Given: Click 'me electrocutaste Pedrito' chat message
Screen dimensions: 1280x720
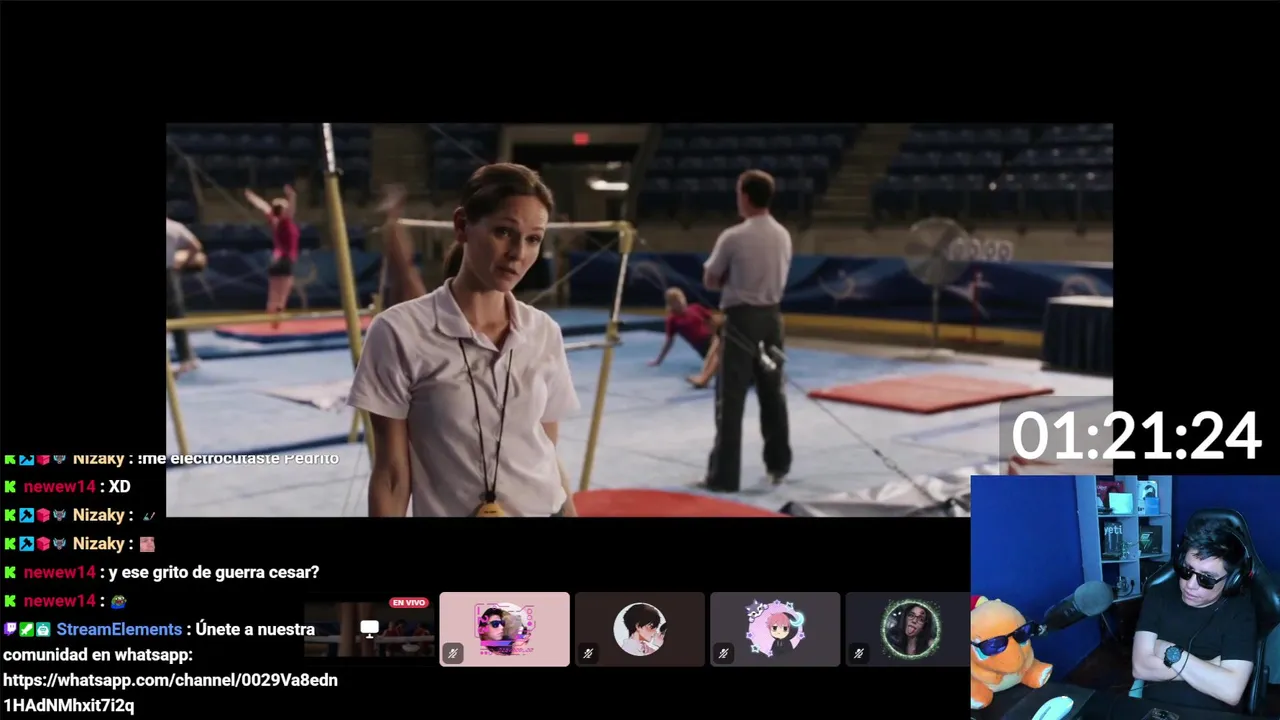Looking at the screenshot, I should (x=238, y=458).
